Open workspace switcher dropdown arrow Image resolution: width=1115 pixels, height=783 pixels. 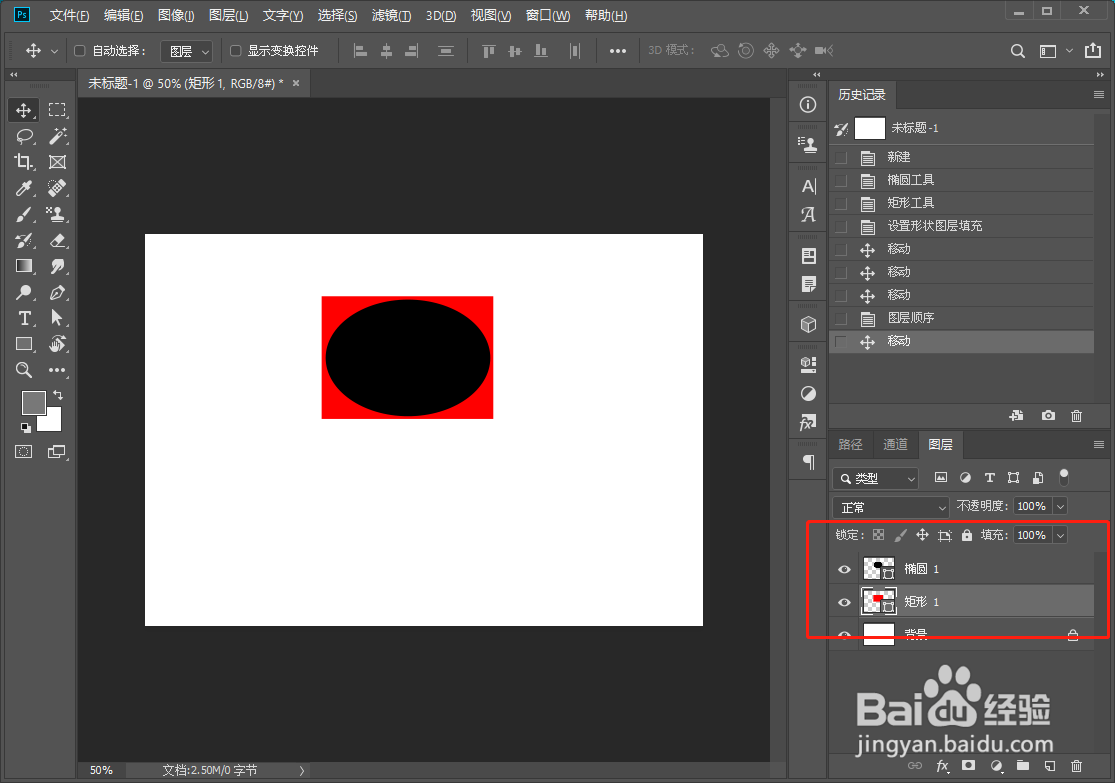tap(1069, 51)
